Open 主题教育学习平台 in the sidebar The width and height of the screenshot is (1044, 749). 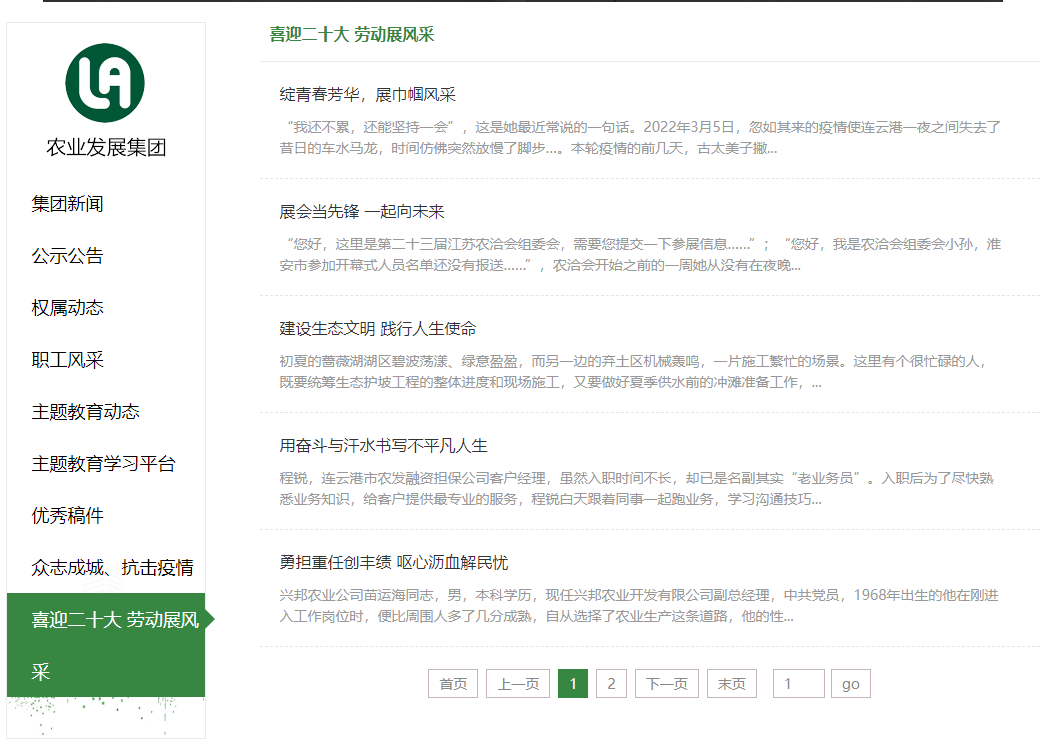[x=103, y=464]
